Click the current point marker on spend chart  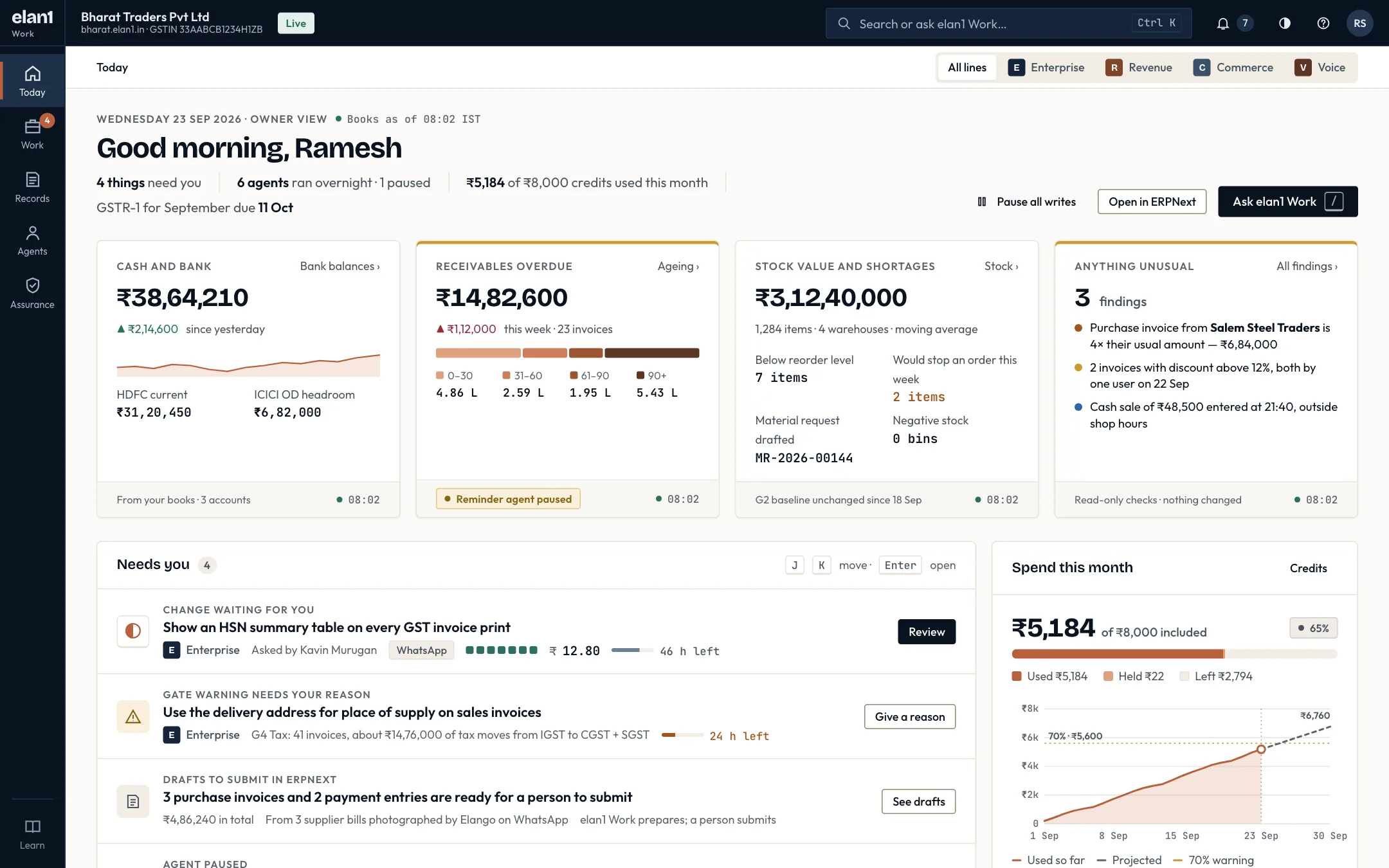click(1261, 749)
